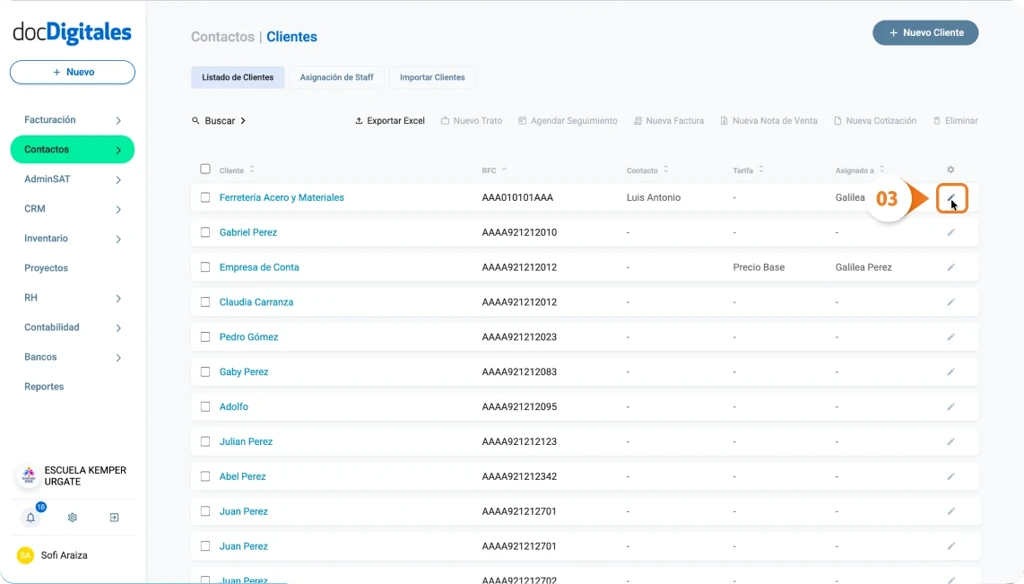Open the notifications bell in the sidebar
Image resolution: width=1024 pixels, height=584 pixels.
click(29, 517)
